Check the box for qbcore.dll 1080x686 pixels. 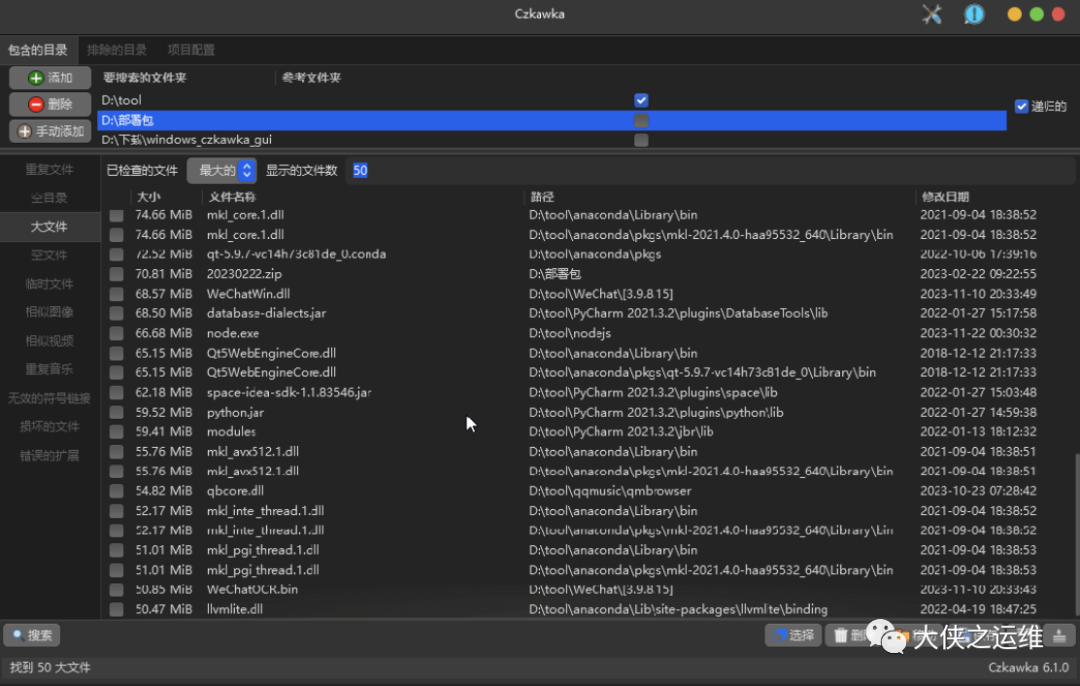click(x=116, y=491)
